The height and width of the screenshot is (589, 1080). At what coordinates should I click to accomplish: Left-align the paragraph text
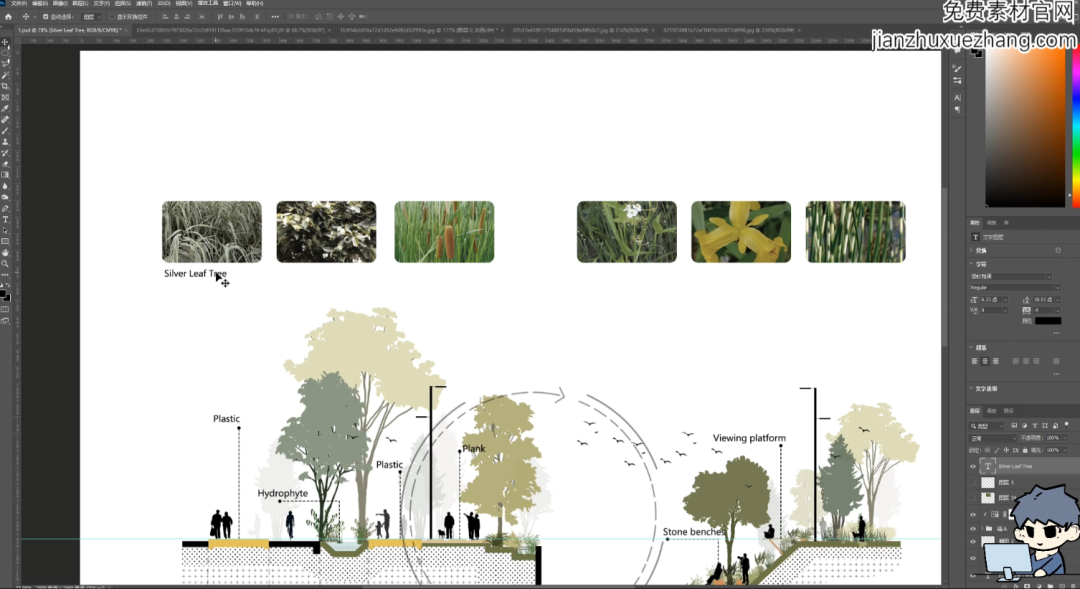[975, 361]
